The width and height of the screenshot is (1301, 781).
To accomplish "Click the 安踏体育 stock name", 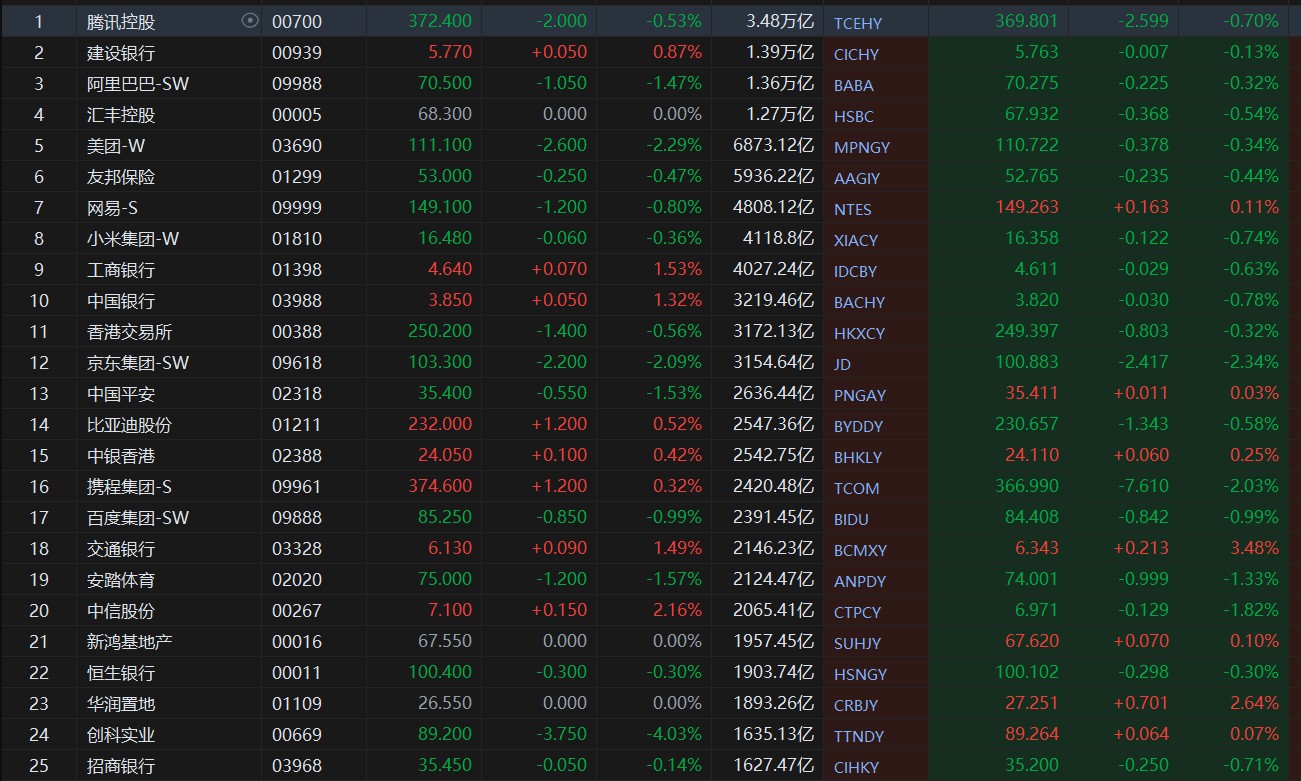I will pyautogui.click(x=121, y=580).
